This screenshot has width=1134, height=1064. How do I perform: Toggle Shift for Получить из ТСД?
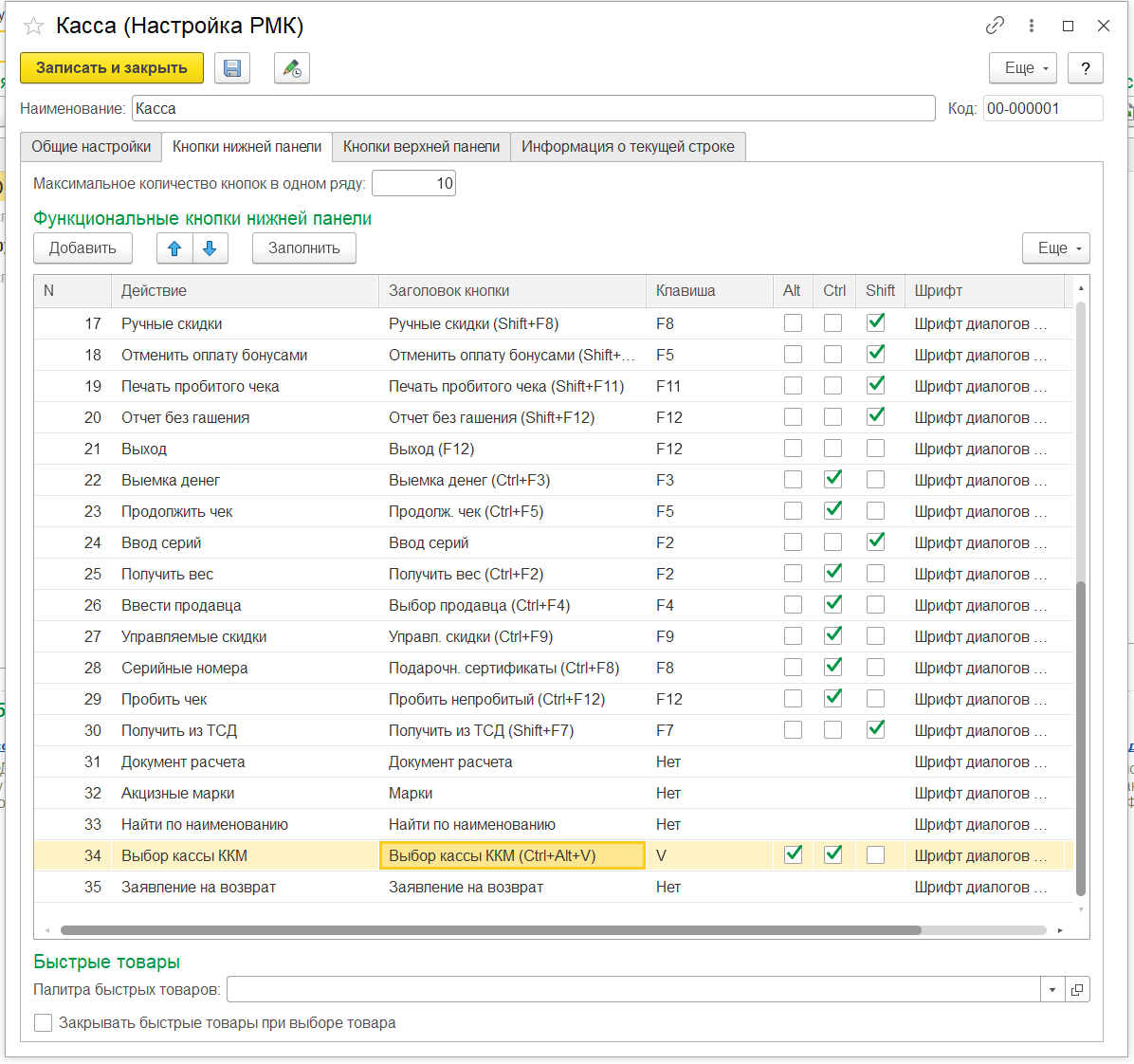click(x=876, y=730)
